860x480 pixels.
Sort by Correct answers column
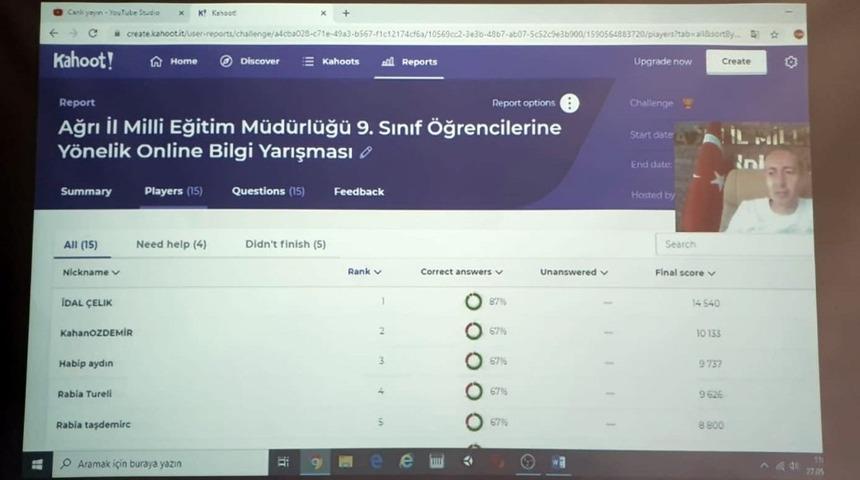coord(461,272)
